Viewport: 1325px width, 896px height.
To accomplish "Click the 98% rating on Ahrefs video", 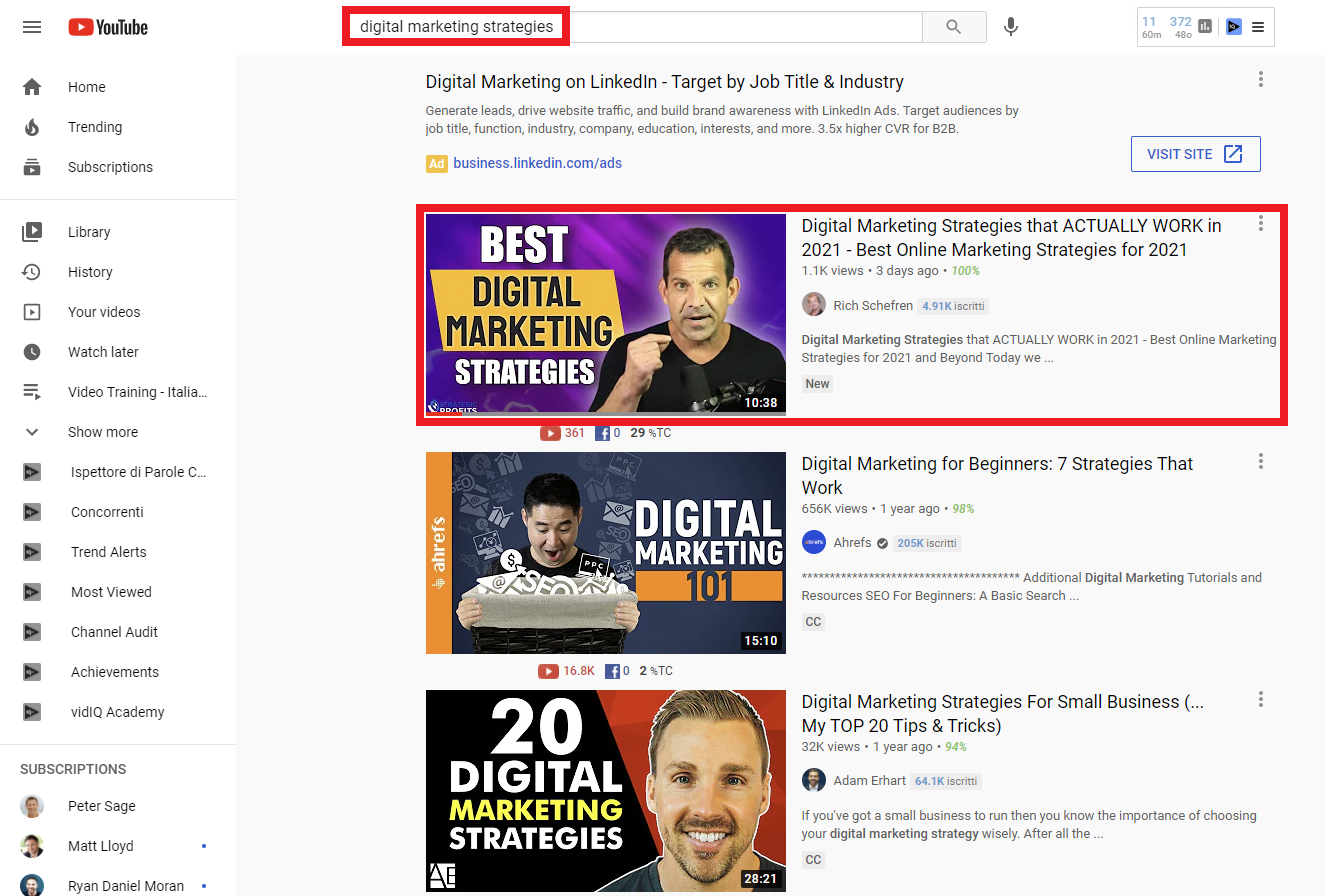I will pos(963,509).
